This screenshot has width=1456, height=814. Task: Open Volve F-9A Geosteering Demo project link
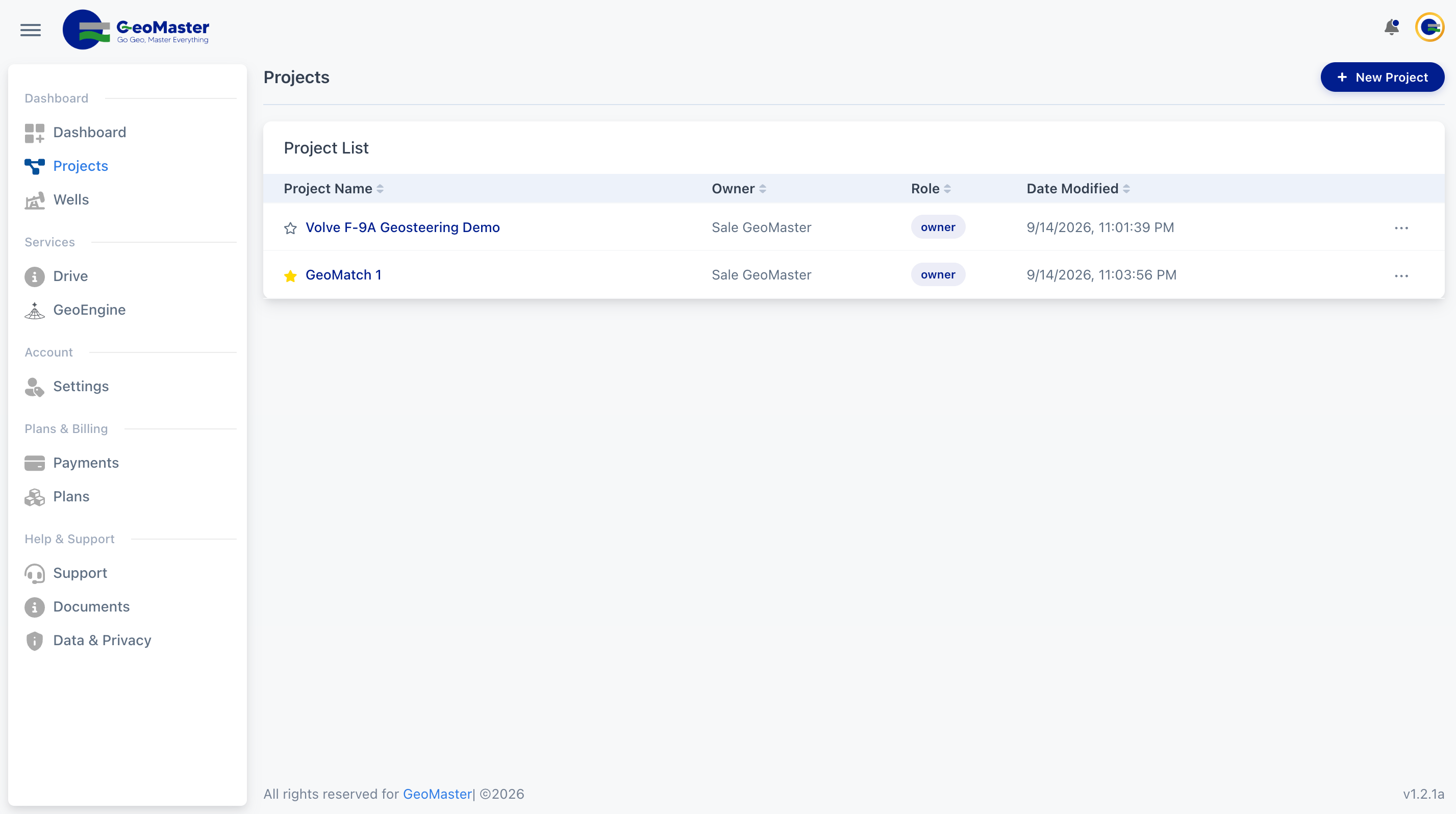tap(403, 227)
